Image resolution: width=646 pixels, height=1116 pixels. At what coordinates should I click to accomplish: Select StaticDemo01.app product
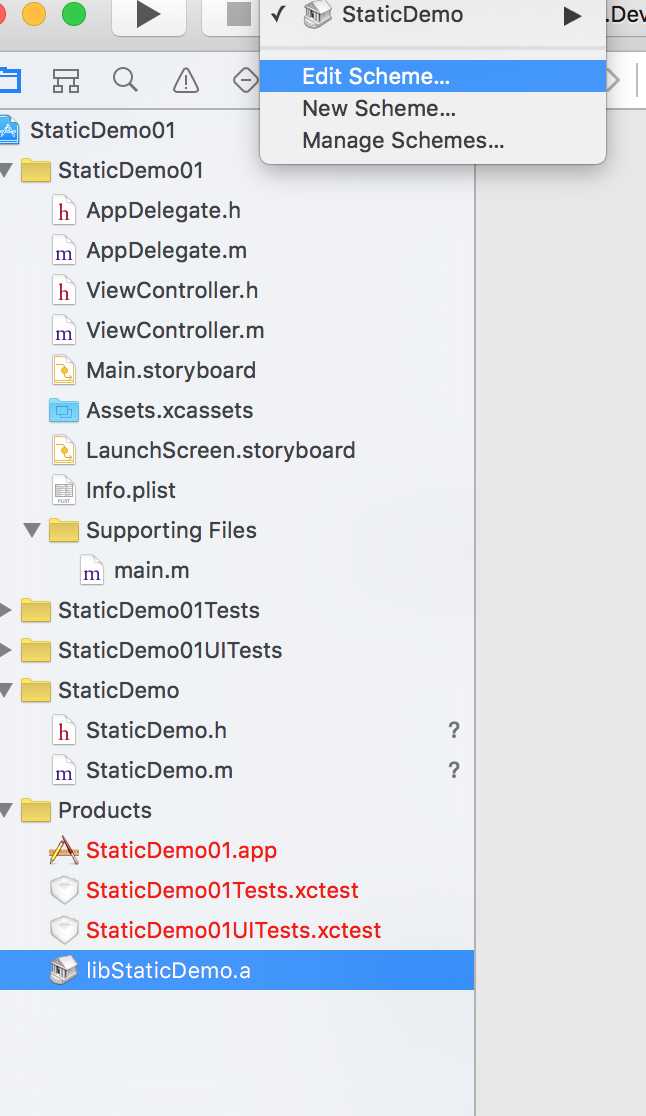click(181, 850)
